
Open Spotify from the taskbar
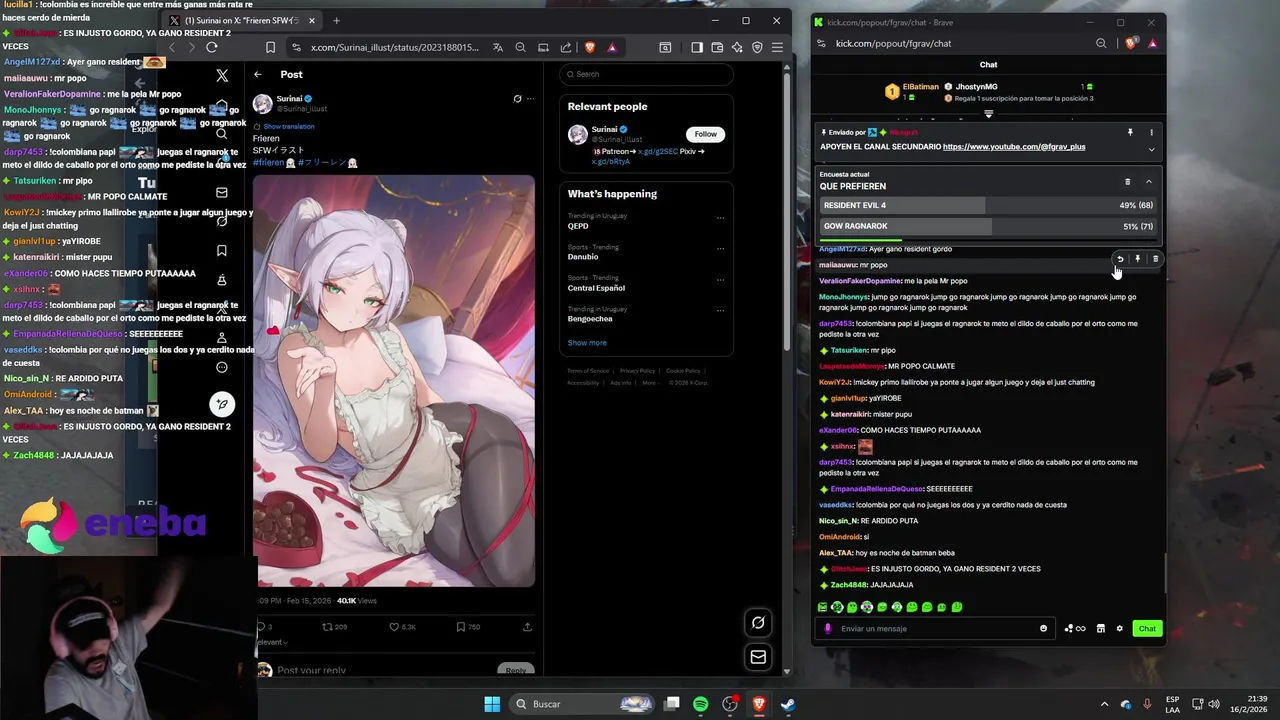click(x=701, y=704)
